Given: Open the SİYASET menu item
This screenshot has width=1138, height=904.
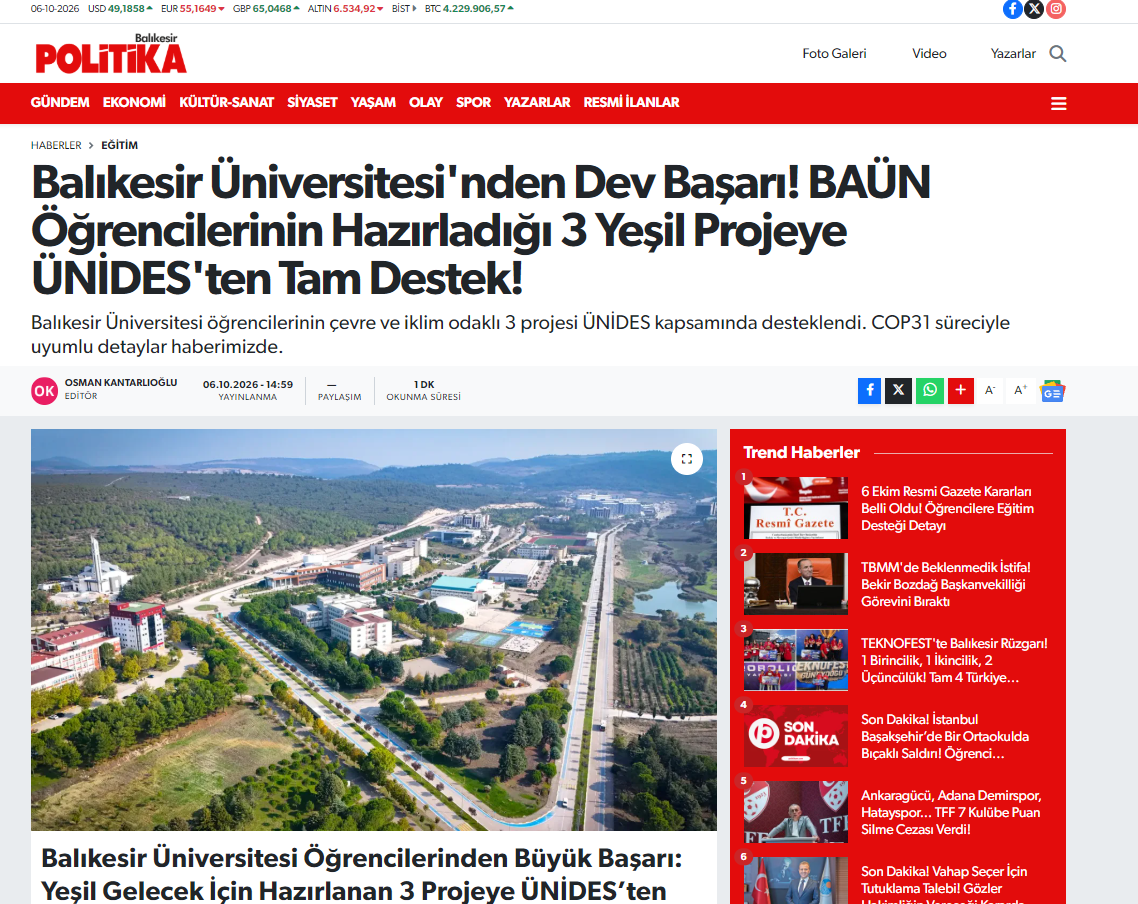Looking at the screenshot, I should click(x=312, y=102).
